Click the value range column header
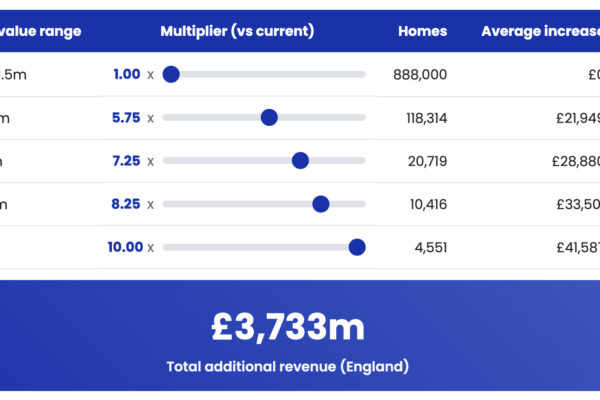 tap(40, 31)
